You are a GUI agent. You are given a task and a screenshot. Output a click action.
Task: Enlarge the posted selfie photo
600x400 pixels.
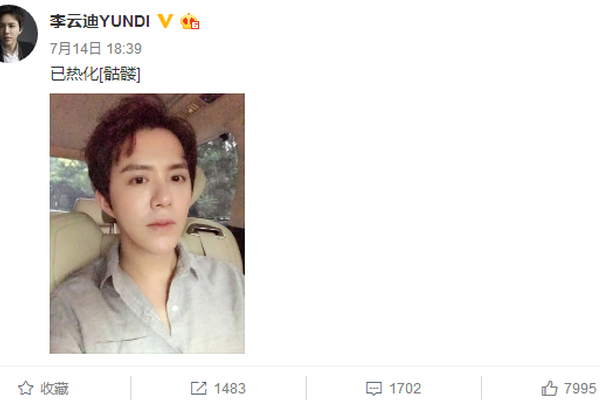click(147, 223)
